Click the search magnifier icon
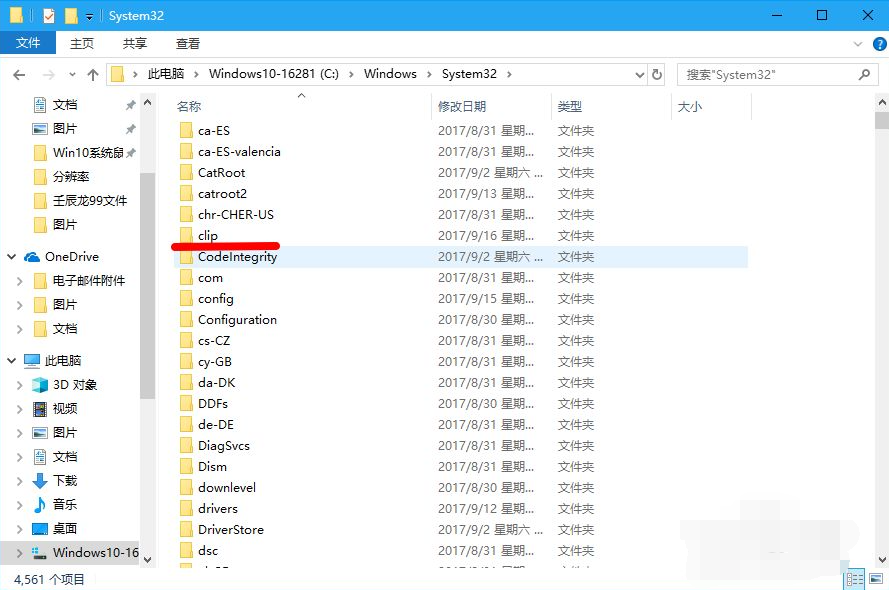889x590 pixels. click(x=864, y=74)
